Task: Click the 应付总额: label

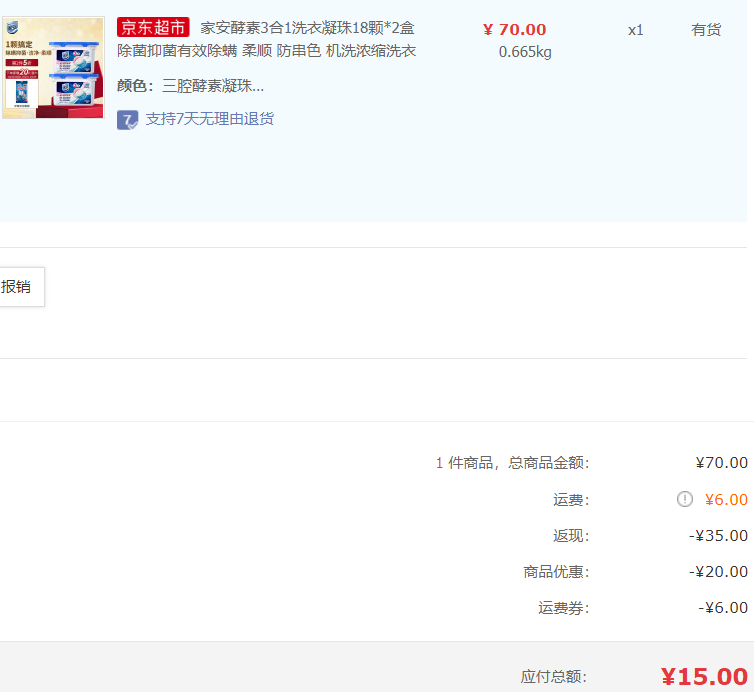Action: (x=553, y=677)
